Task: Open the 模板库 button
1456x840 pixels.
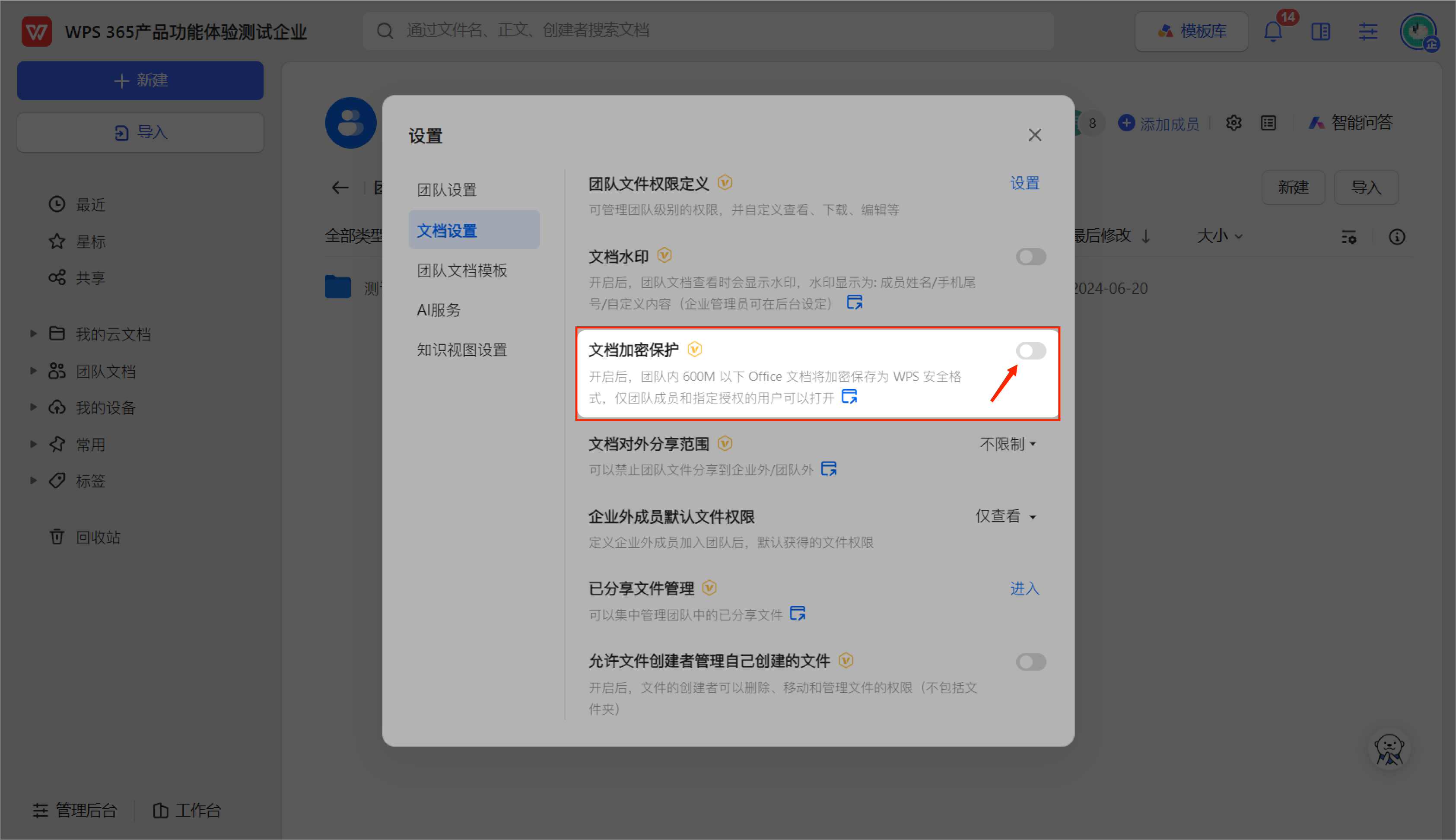Action: tap(1191, 31)
